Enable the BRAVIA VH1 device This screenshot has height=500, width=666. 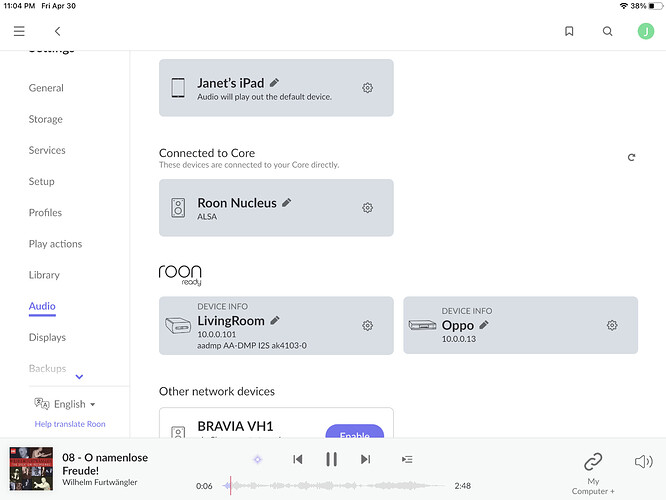click(x=355, y=432)
